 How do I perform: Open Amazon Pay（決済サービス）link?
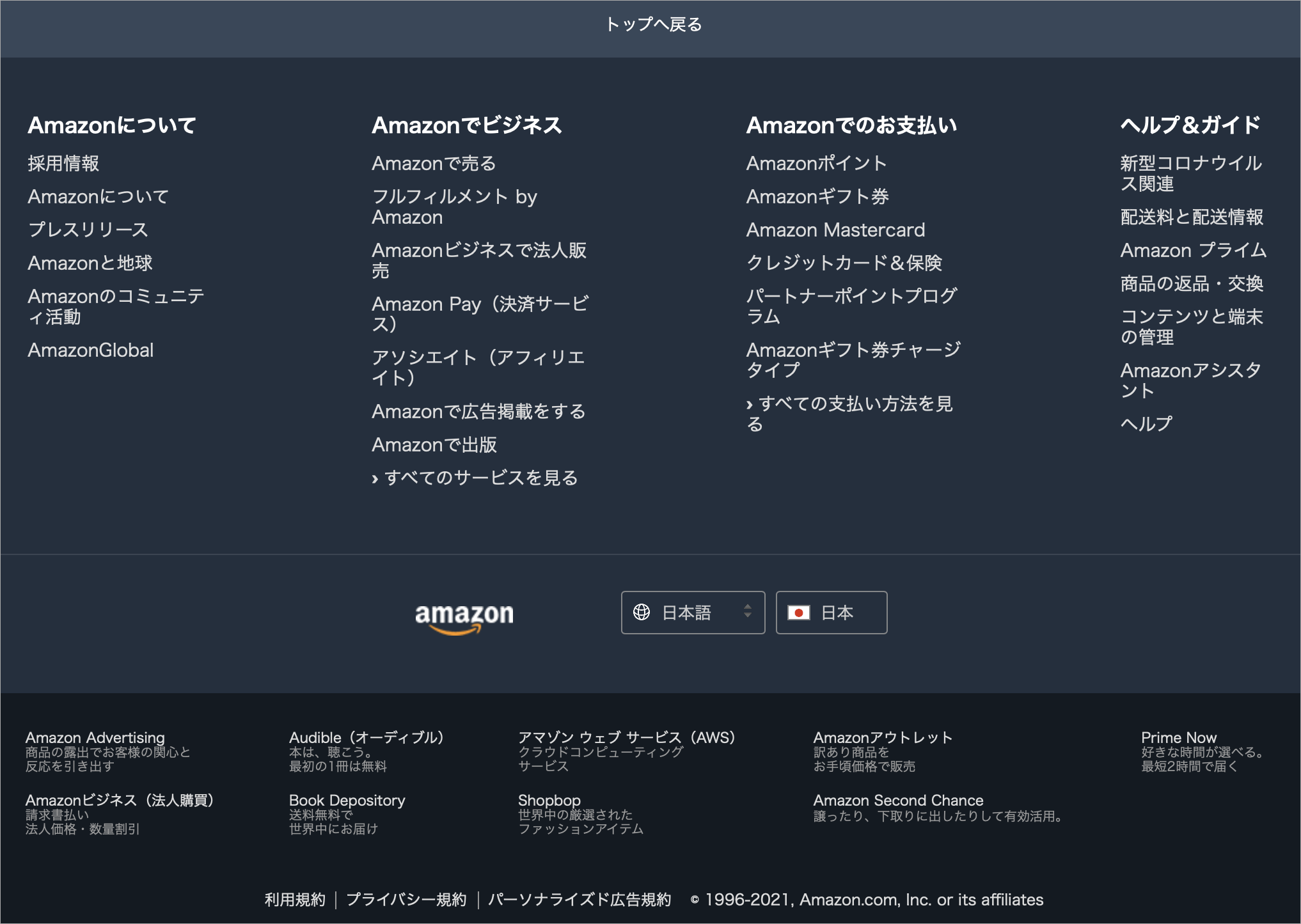click(481, 315)
